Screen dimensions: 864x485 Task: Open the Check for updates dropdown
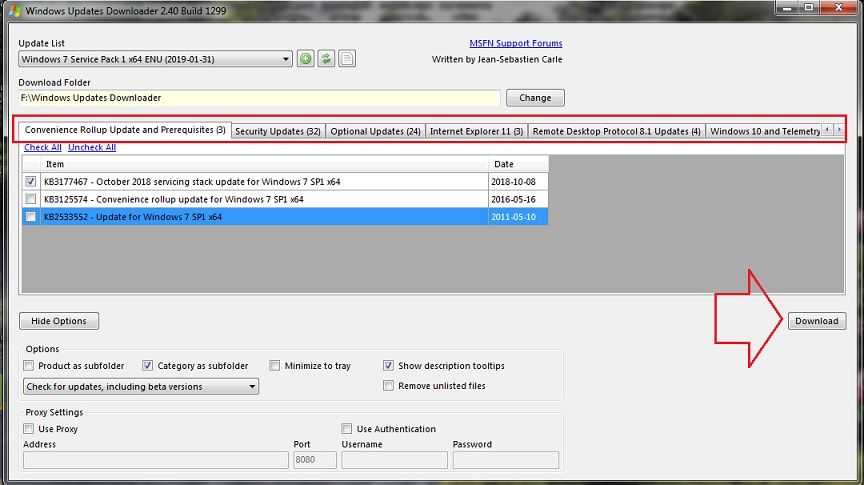point(252,386)
